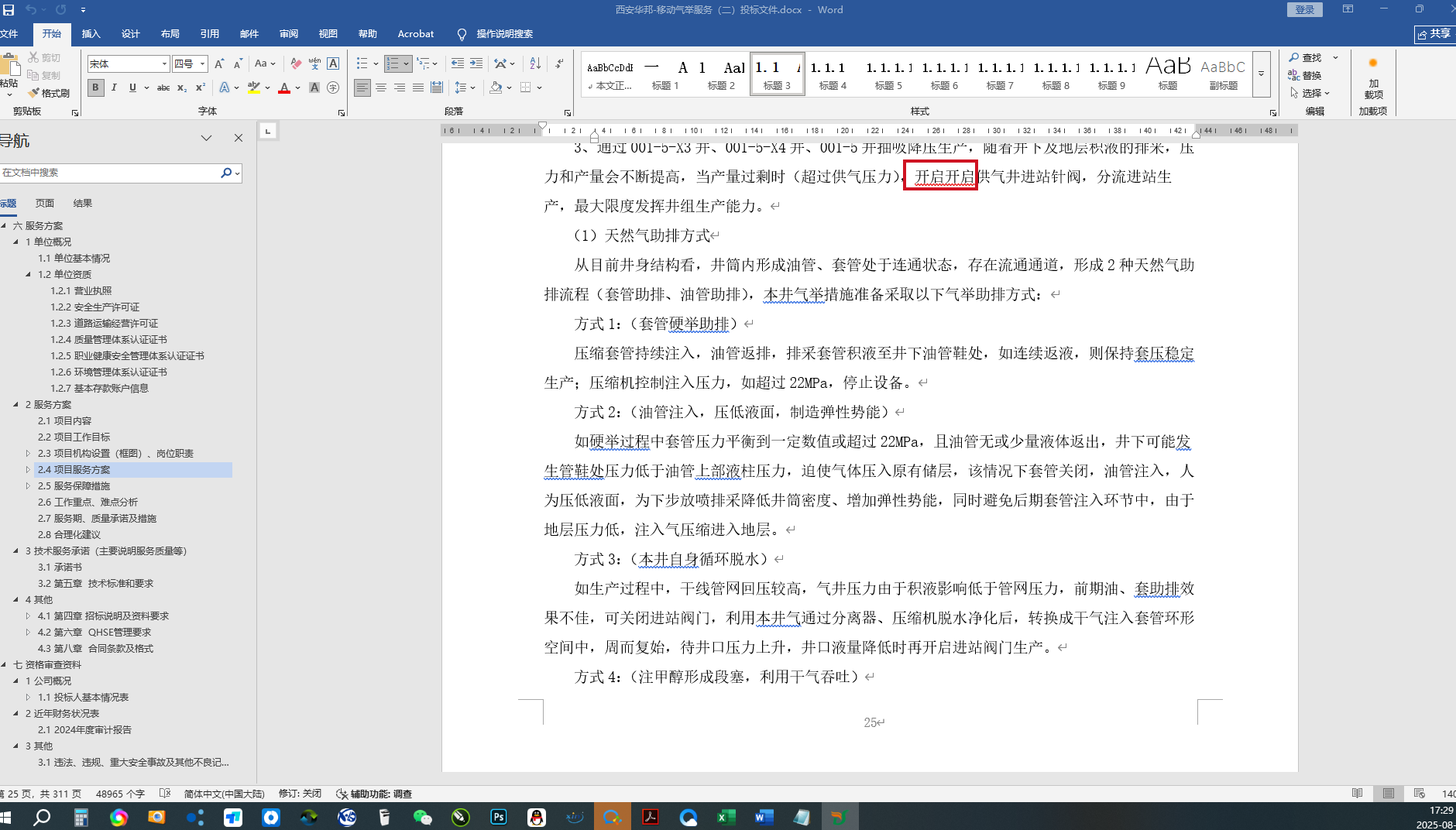
Task: Click the Format Painter button
Action: click(49, 93)
